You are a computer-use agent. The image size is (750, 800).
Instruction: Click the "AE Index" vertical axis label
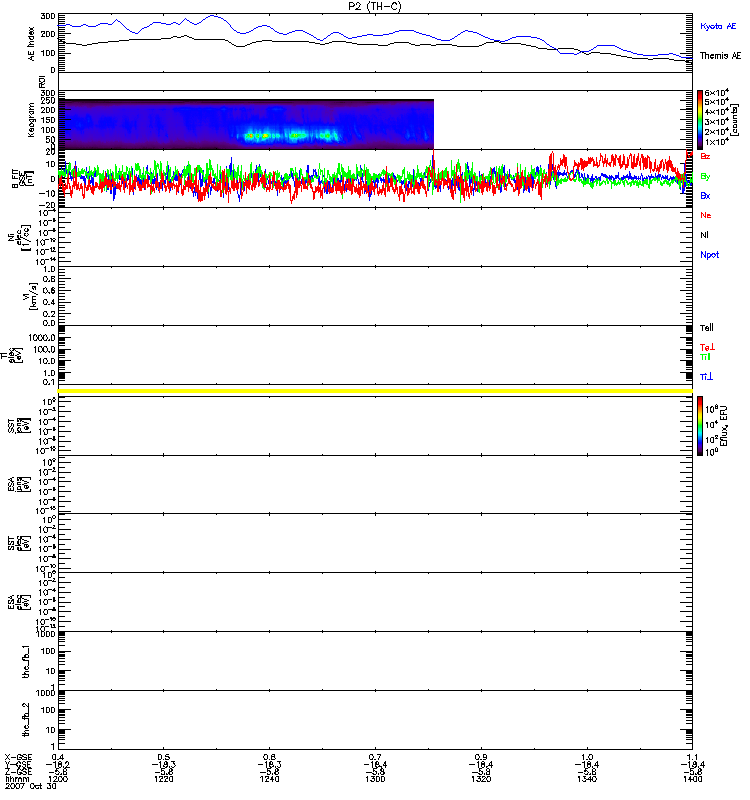coord(32,43)
